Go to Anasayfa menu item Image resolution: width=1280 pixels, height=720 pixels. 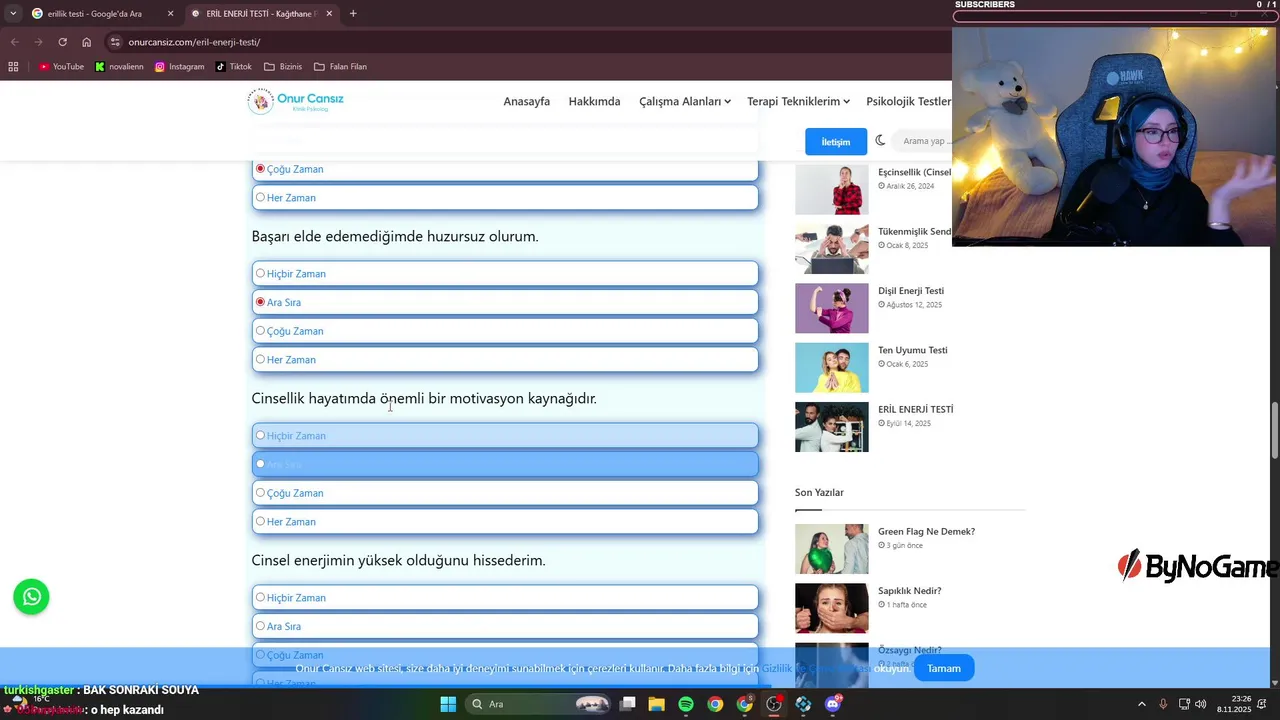(526, 101)
